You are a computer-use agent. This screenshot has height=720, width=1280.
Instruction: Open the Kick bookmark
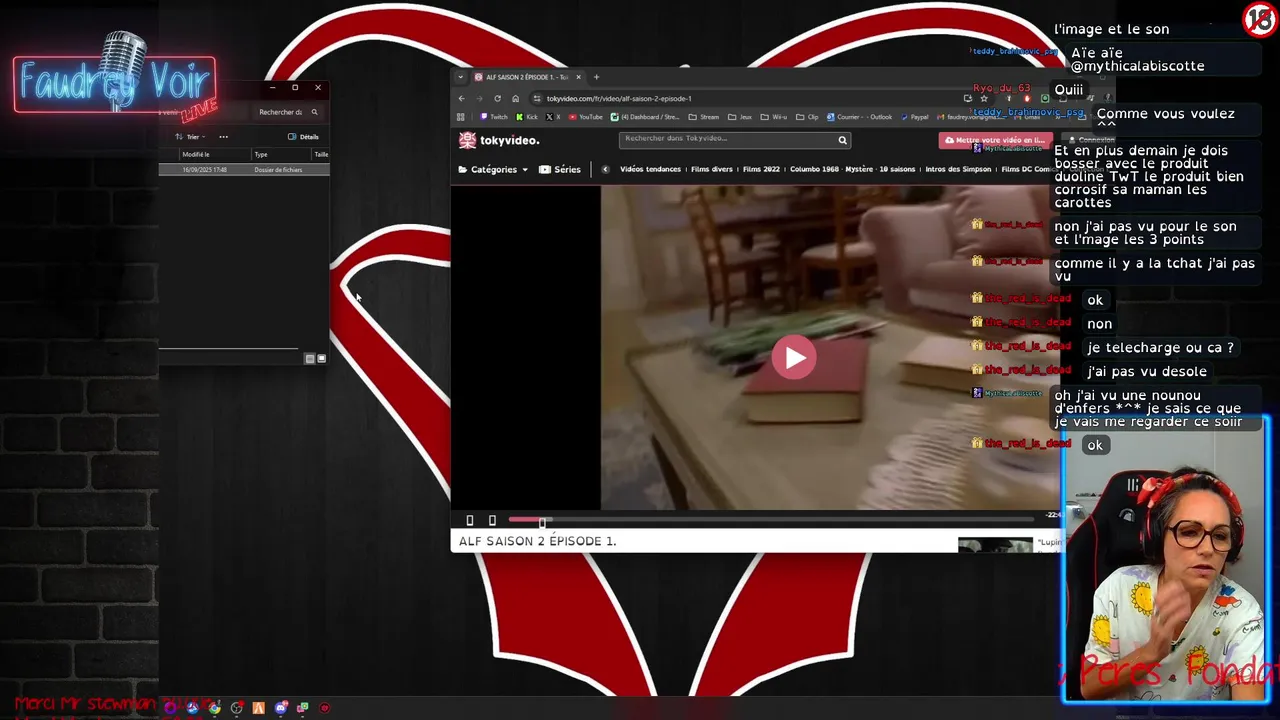(526, 117)
